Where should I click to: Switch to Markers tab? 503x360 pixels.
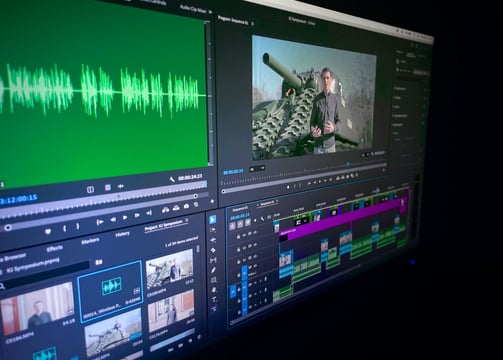(90, 241)
